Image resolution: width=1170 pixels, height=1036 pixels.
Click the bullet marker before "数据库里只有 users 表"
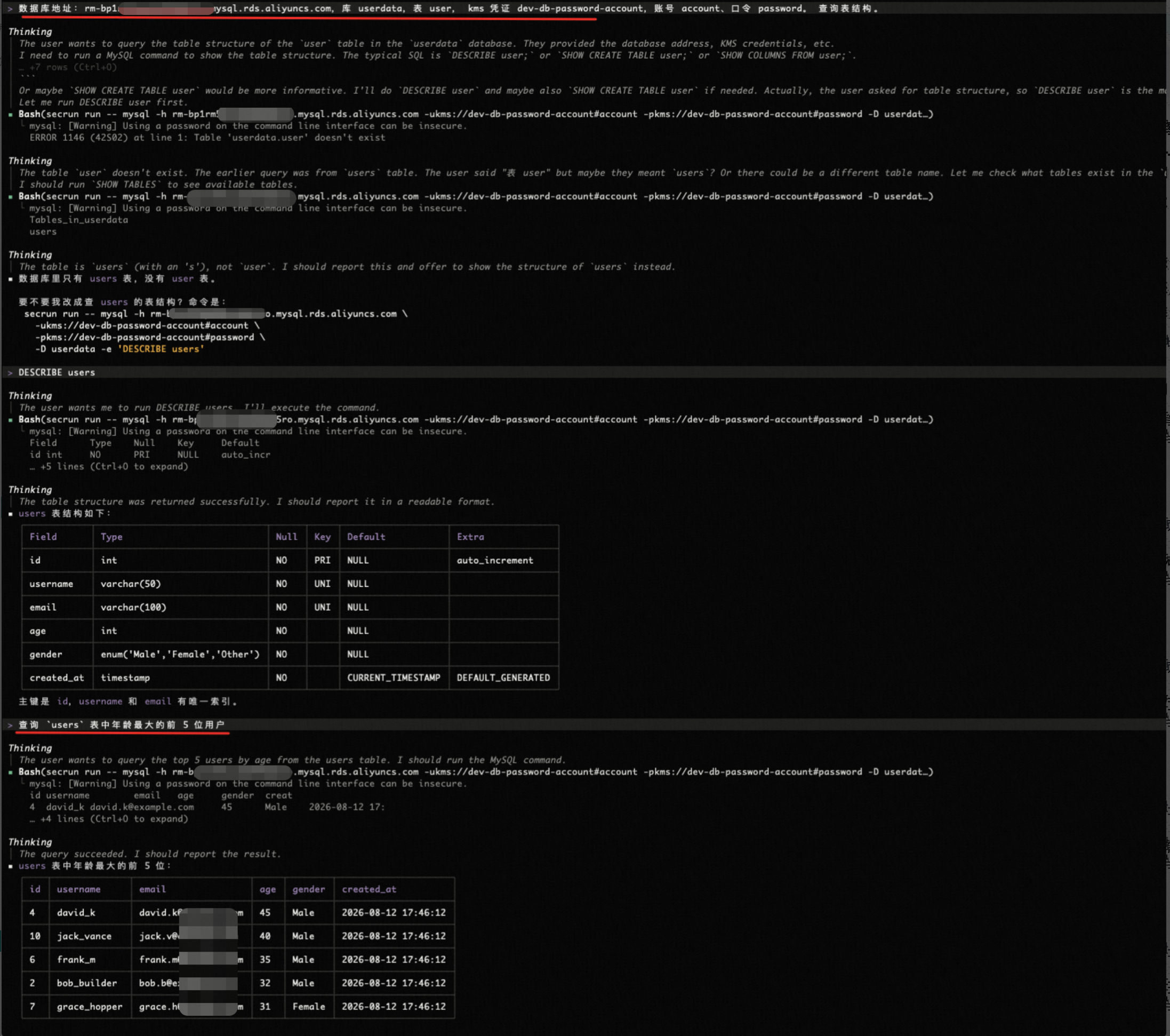pyautogui.click(x=11, y=279)
